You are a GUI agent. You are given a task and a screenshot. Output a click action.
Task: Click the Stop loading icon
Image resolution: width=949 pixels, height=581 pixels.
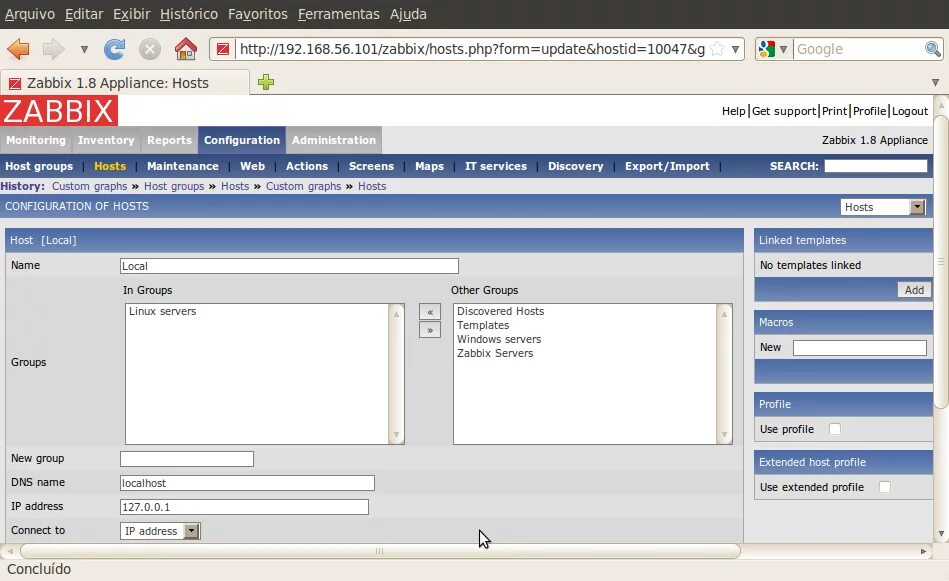tap(149, 49)
